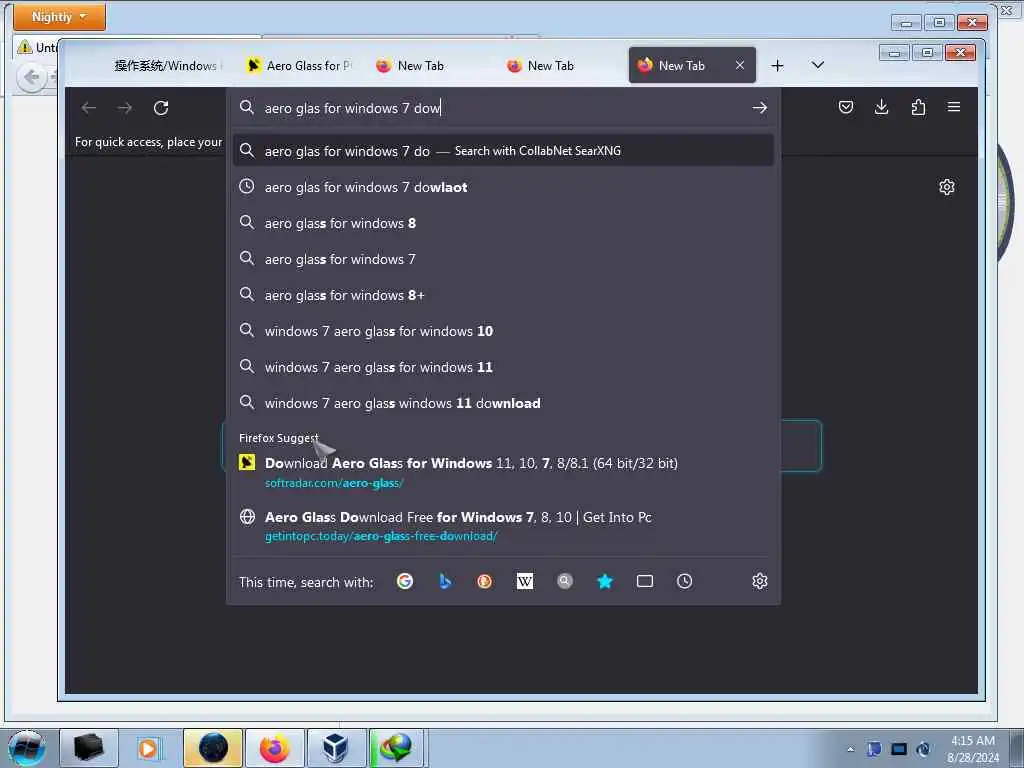Open the Firefox hamburger application menu
The height and width of the screenshot is (768, 1024).
tap(954, 107)
